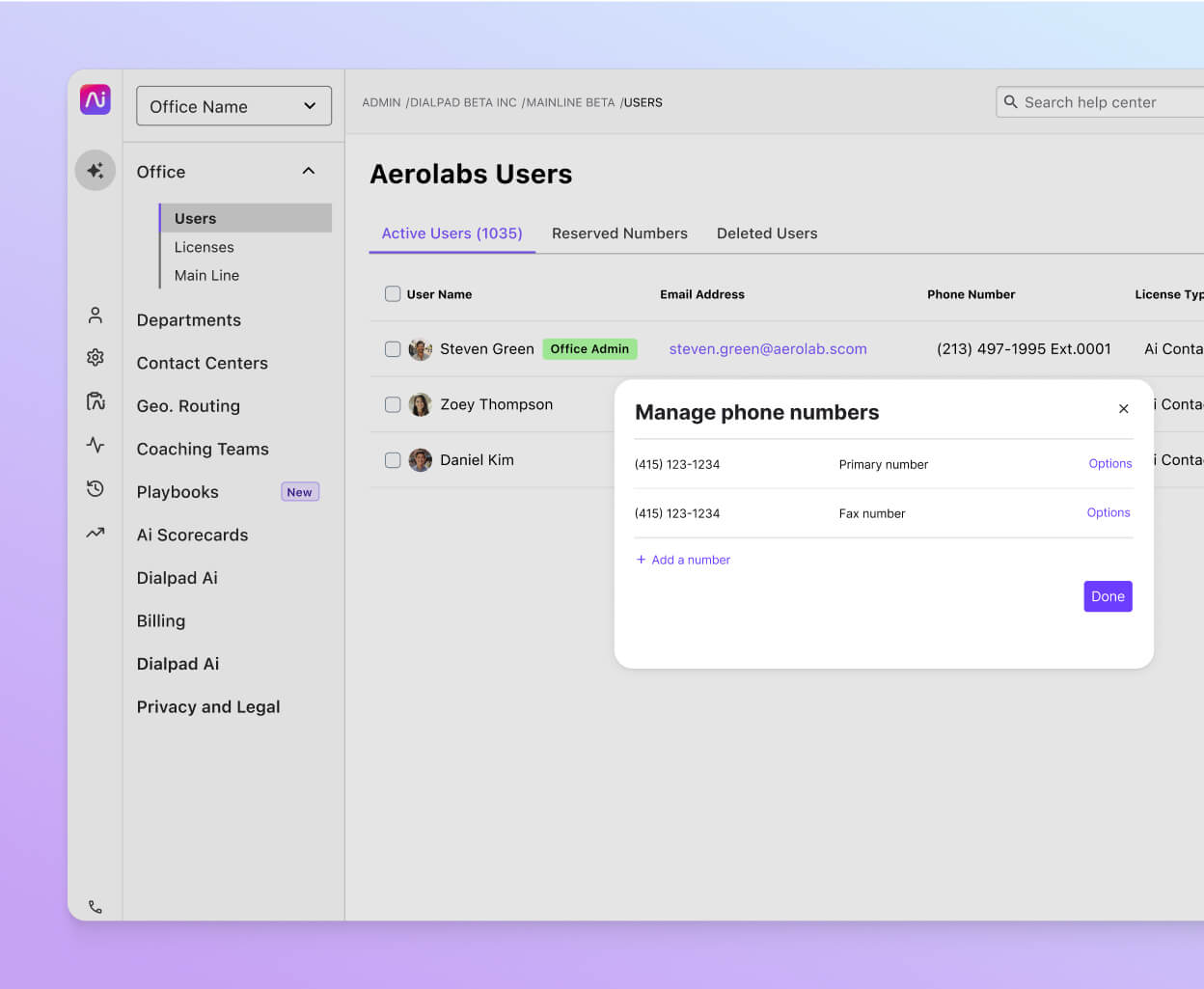Open the settings gear icon

pyautogui.click(x=95, y=357)
